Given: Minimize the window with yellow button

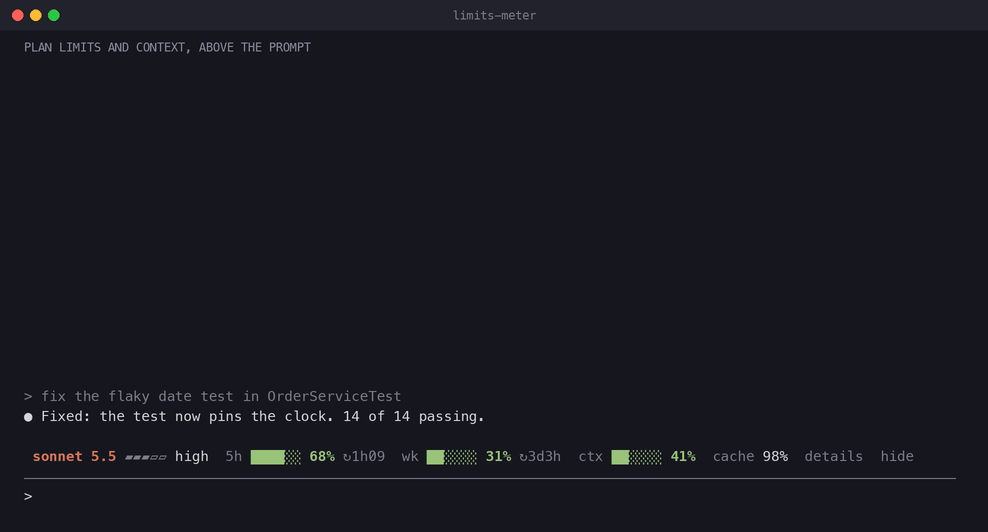Looking at the screenshot, I should 36,15.
